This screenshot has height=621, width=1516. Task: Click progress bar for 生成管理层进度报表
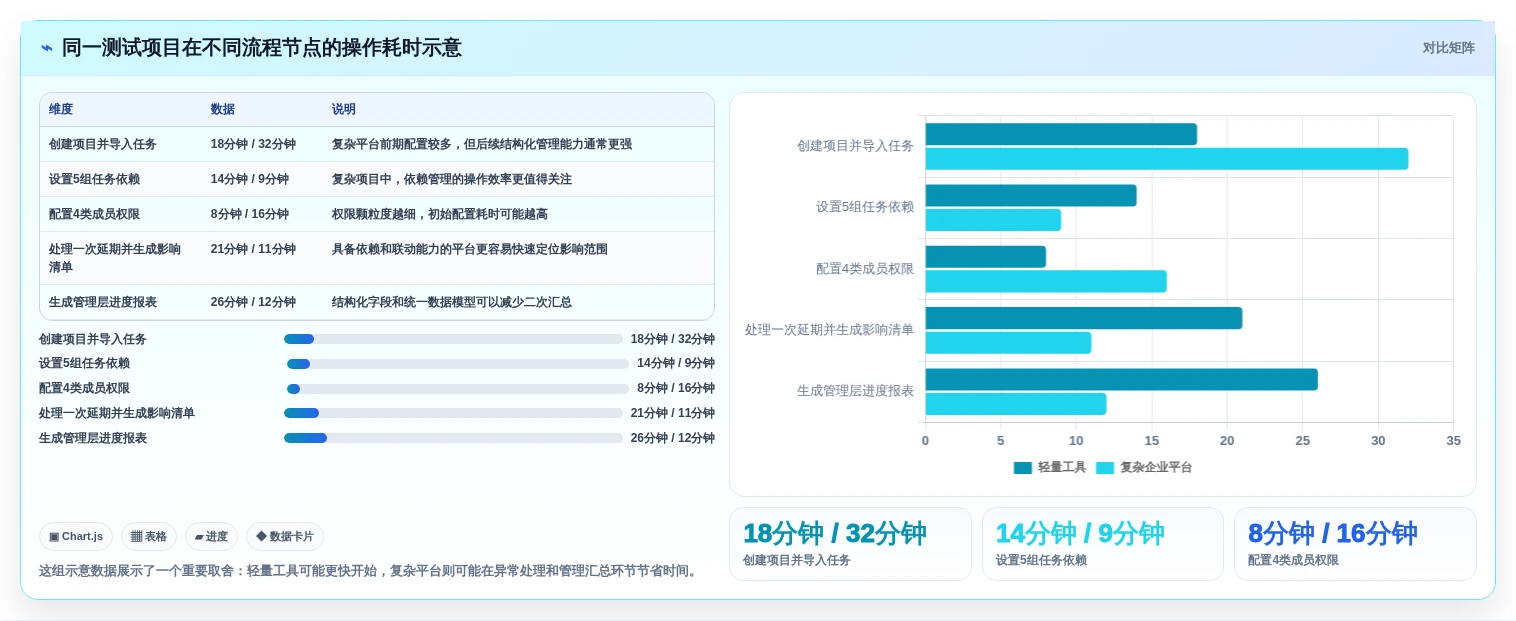tap(453, 438)
